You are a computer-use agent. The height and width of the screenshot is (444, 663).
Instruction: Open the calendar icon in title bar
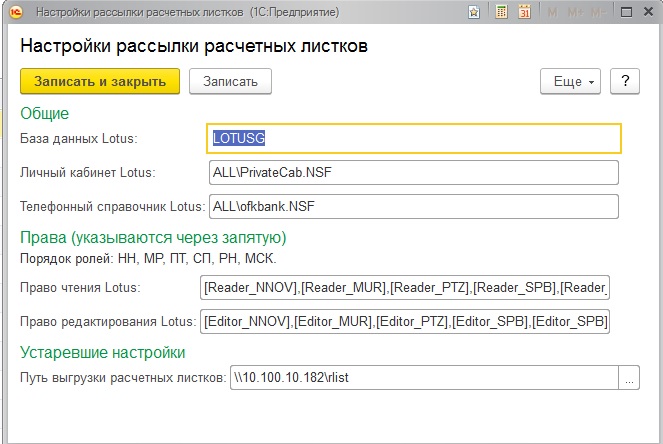tap(526, 13)
